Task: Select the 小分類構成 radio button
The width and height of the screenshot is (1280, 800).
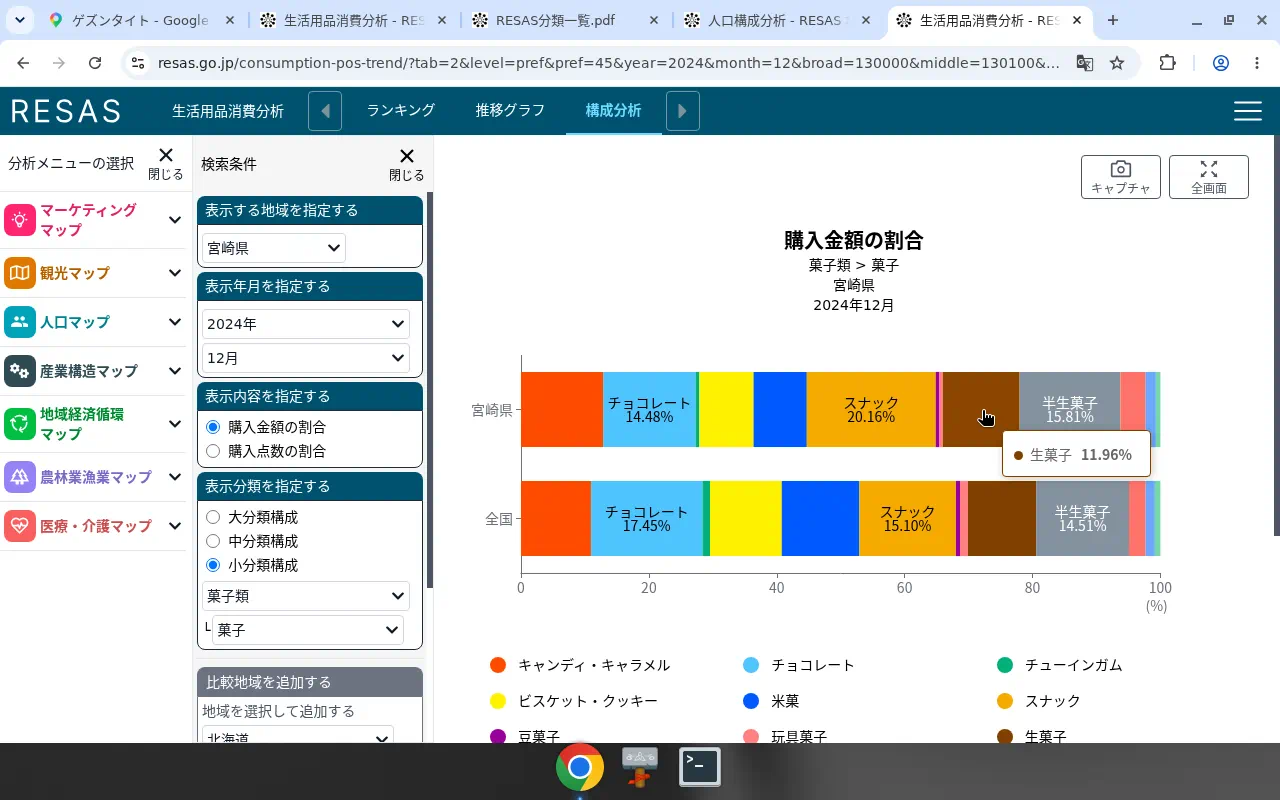Action: pyautogui.click(x=212, y=565)
